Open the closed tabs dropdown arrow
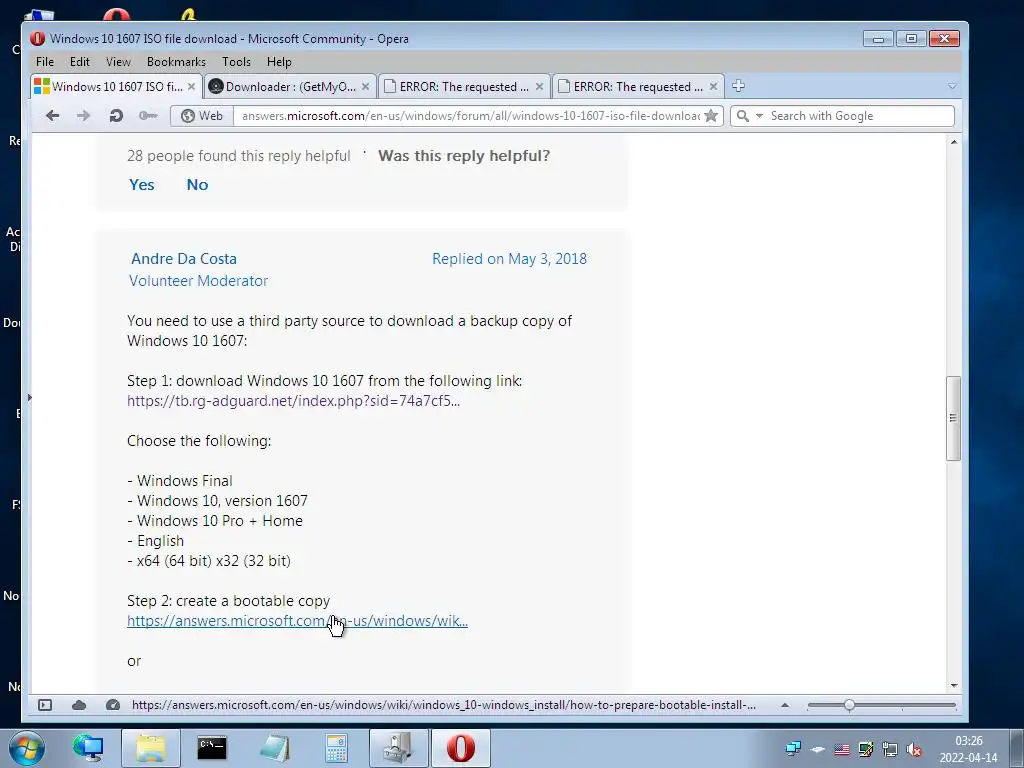Screen dimensions: 1024x768 click(x=952, y=86)
